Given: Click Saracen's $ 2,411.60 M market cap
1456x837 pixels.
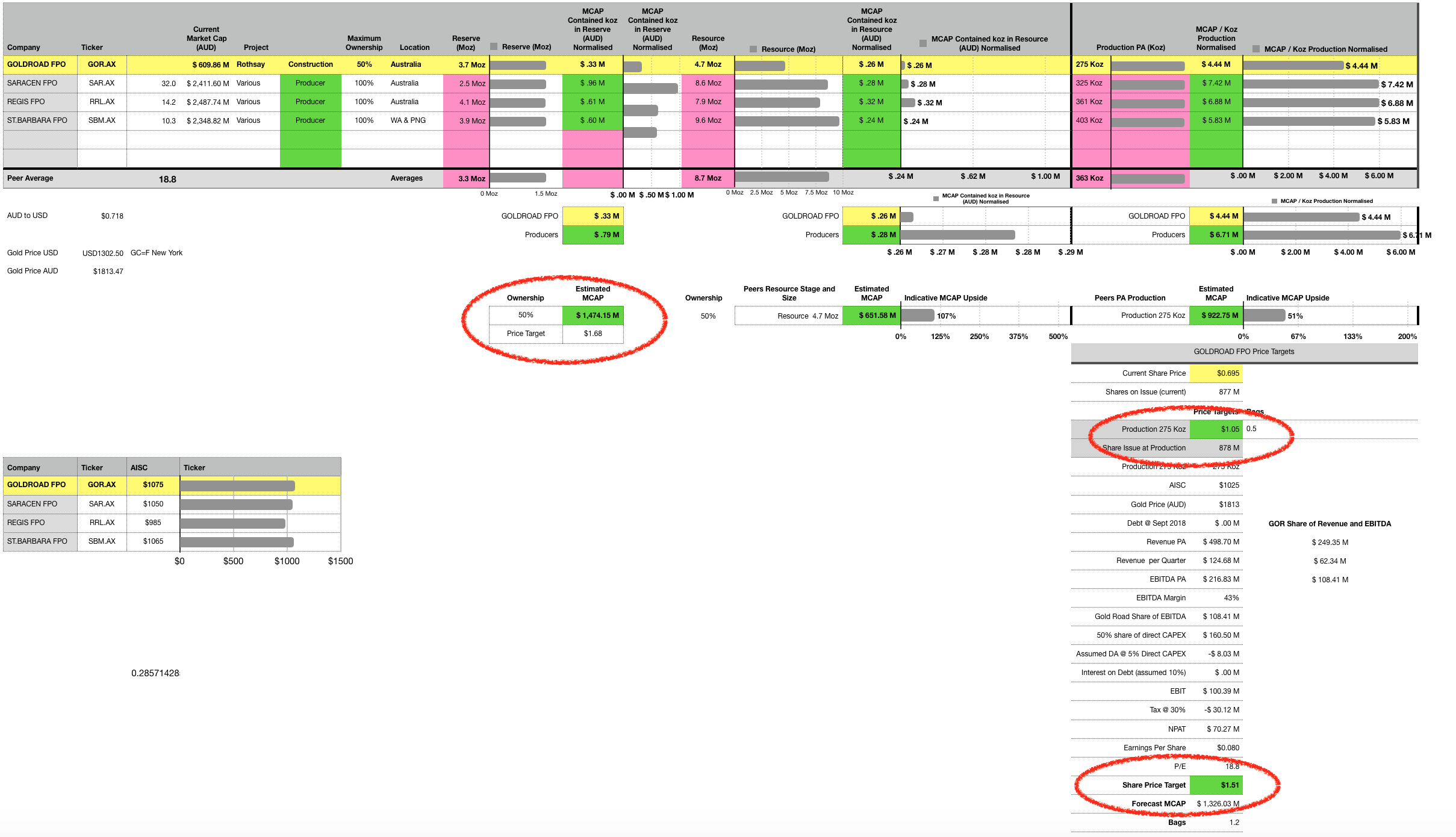Looking at the screenshot, I should [x=208, y=83].
